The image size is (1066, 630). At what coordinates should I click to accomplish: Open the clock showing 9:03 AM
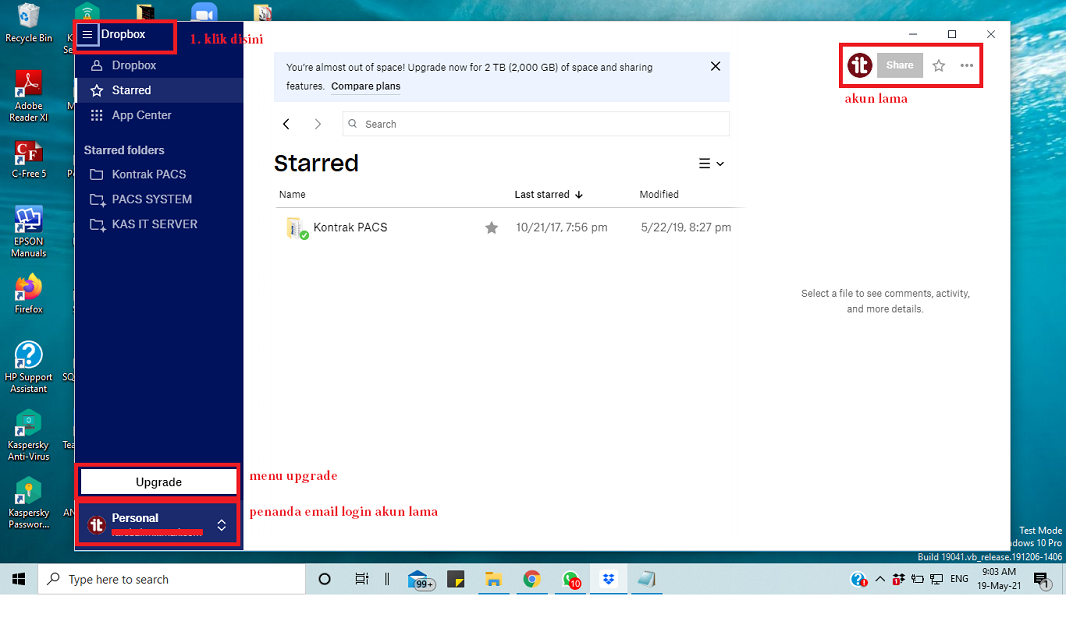tap(999, 579)
